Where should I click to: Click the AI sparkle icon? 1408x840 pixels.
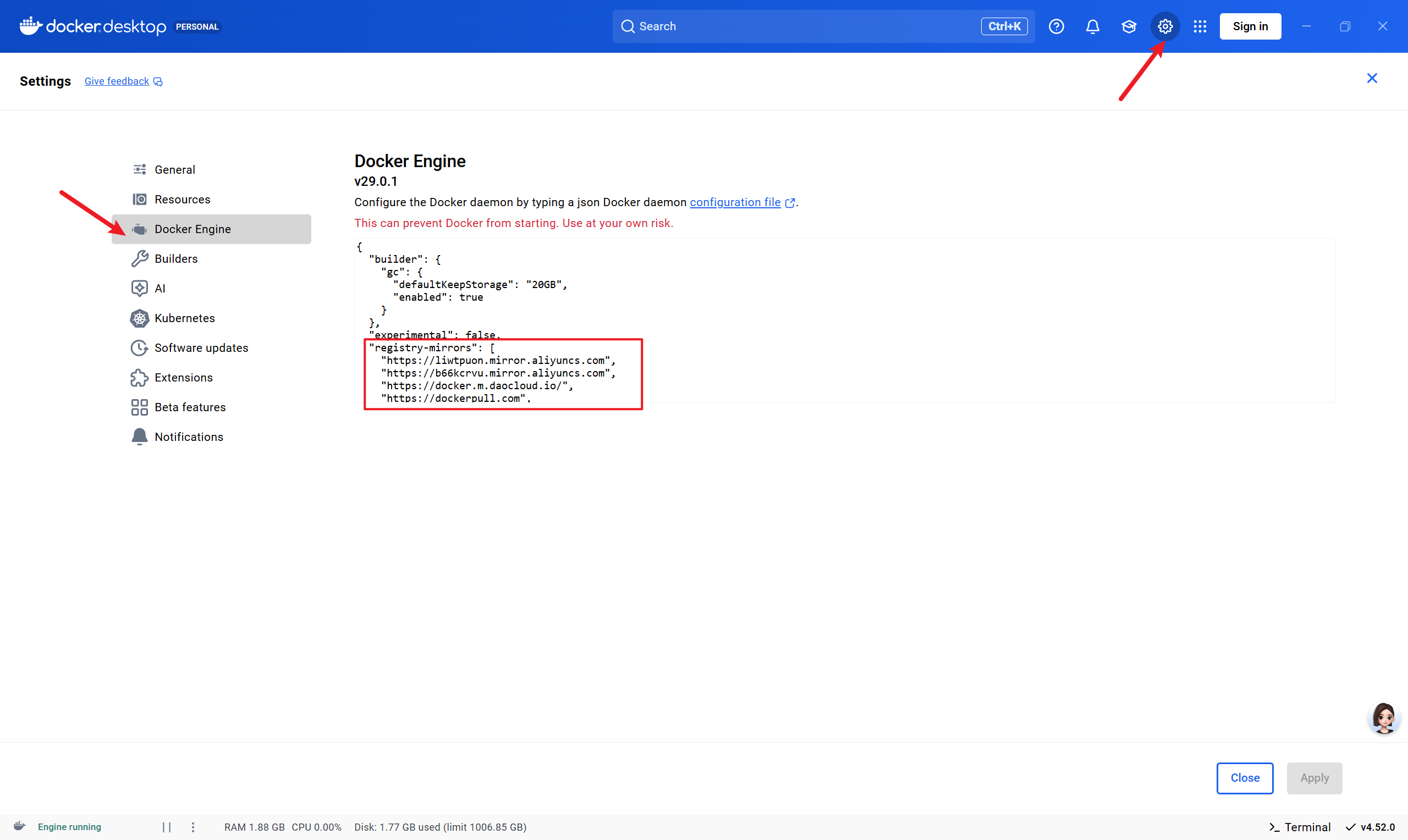[x=140, y=288]
